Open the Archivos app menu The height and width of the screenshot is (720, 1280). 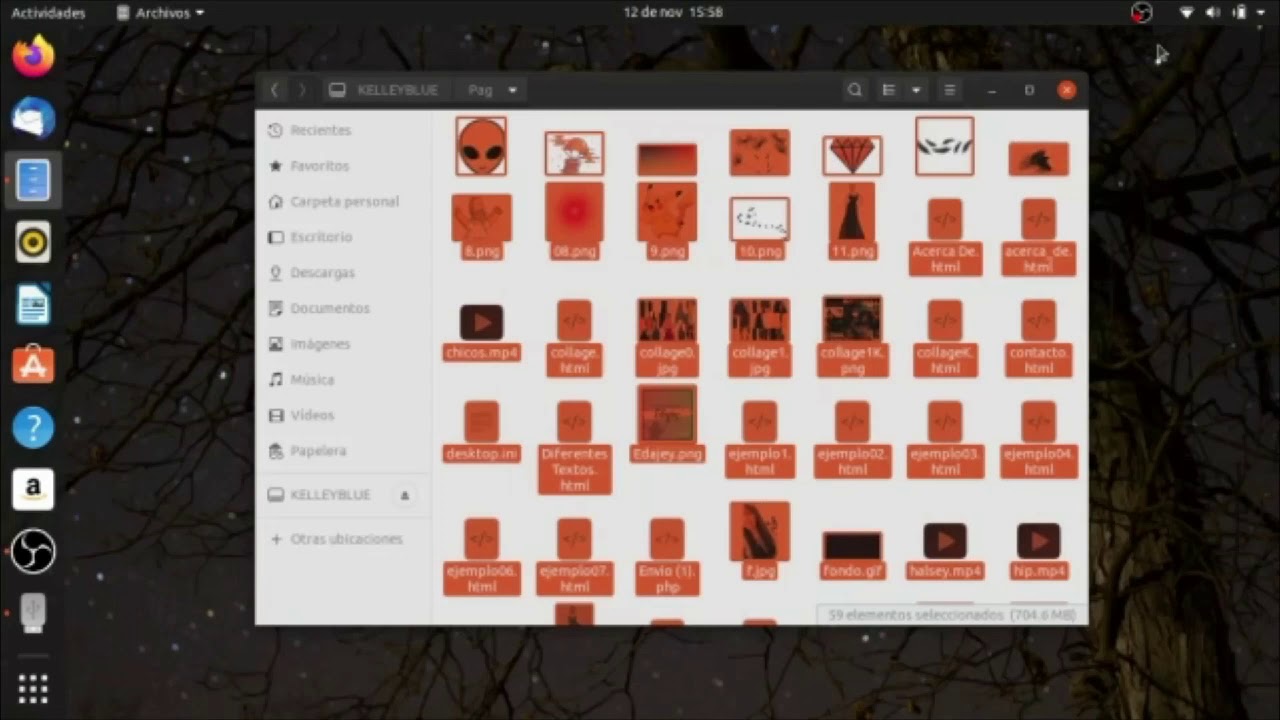[x=160, y=13]
